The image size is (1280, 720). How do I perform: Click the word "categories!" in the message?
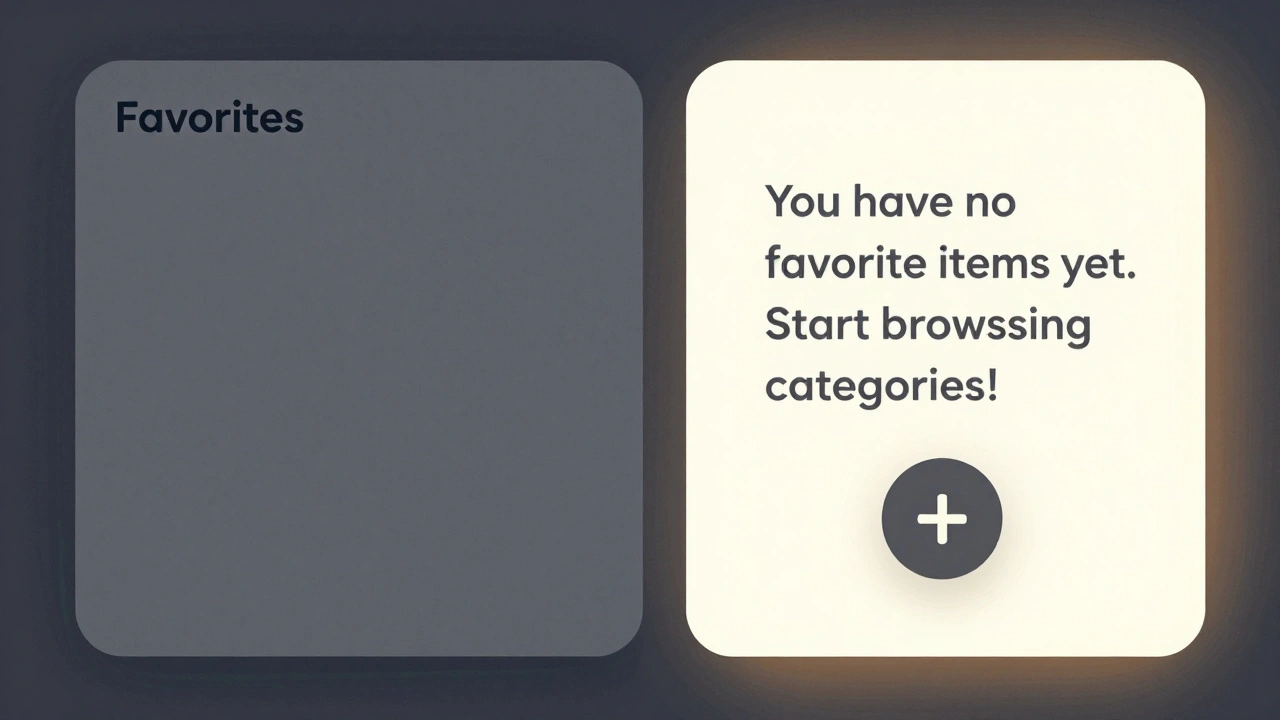tap(881, 387)
